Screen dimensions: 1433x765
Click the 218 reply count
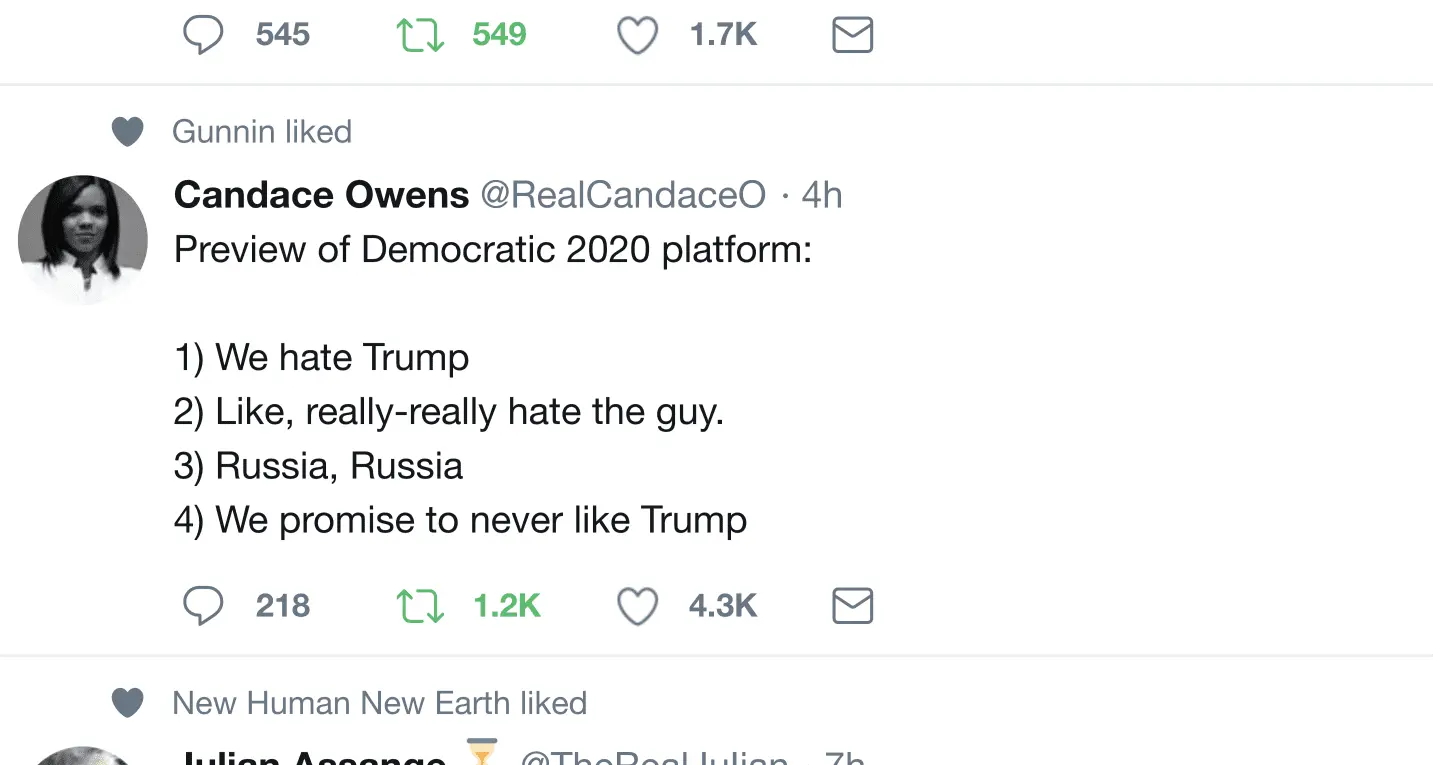(x=283, y=606)
